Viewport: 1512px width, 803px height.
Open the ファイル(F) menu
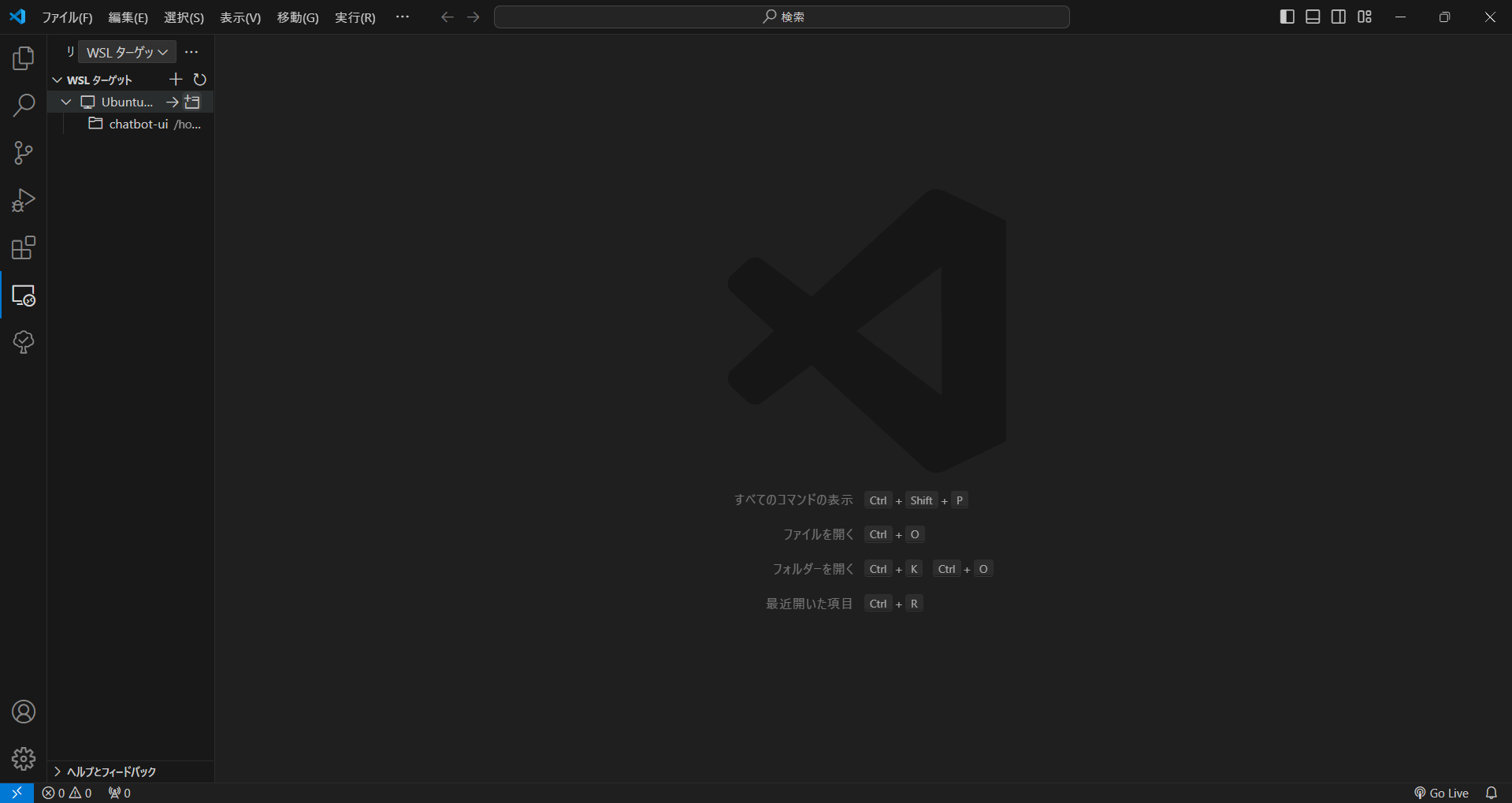[67, 17]
